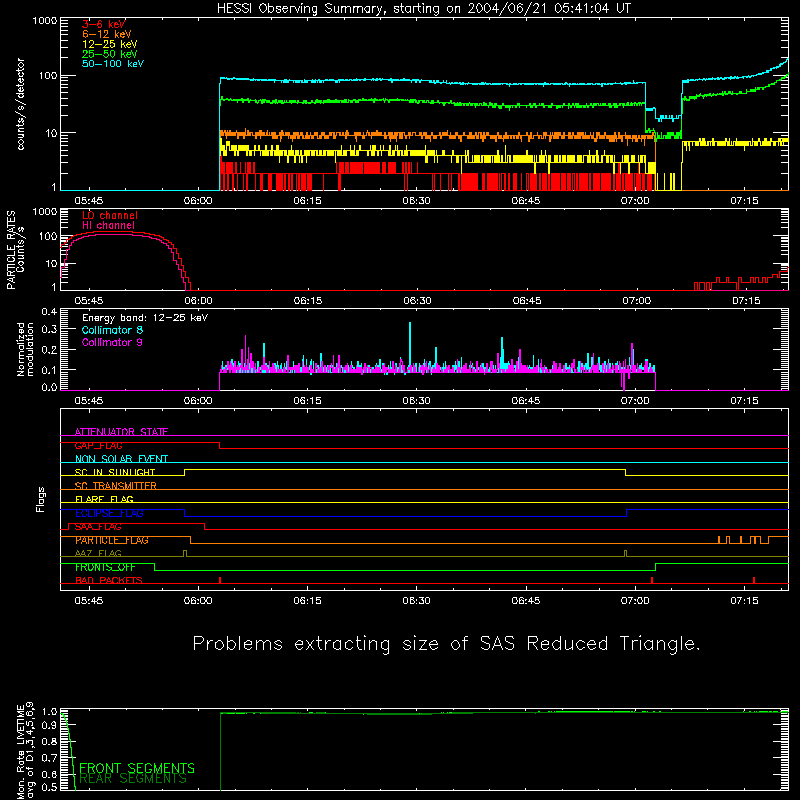This screenshot has height=800, width=800.
Task: Click the "REAR SEGMENTS" legend label
Action: coord(133,779)
